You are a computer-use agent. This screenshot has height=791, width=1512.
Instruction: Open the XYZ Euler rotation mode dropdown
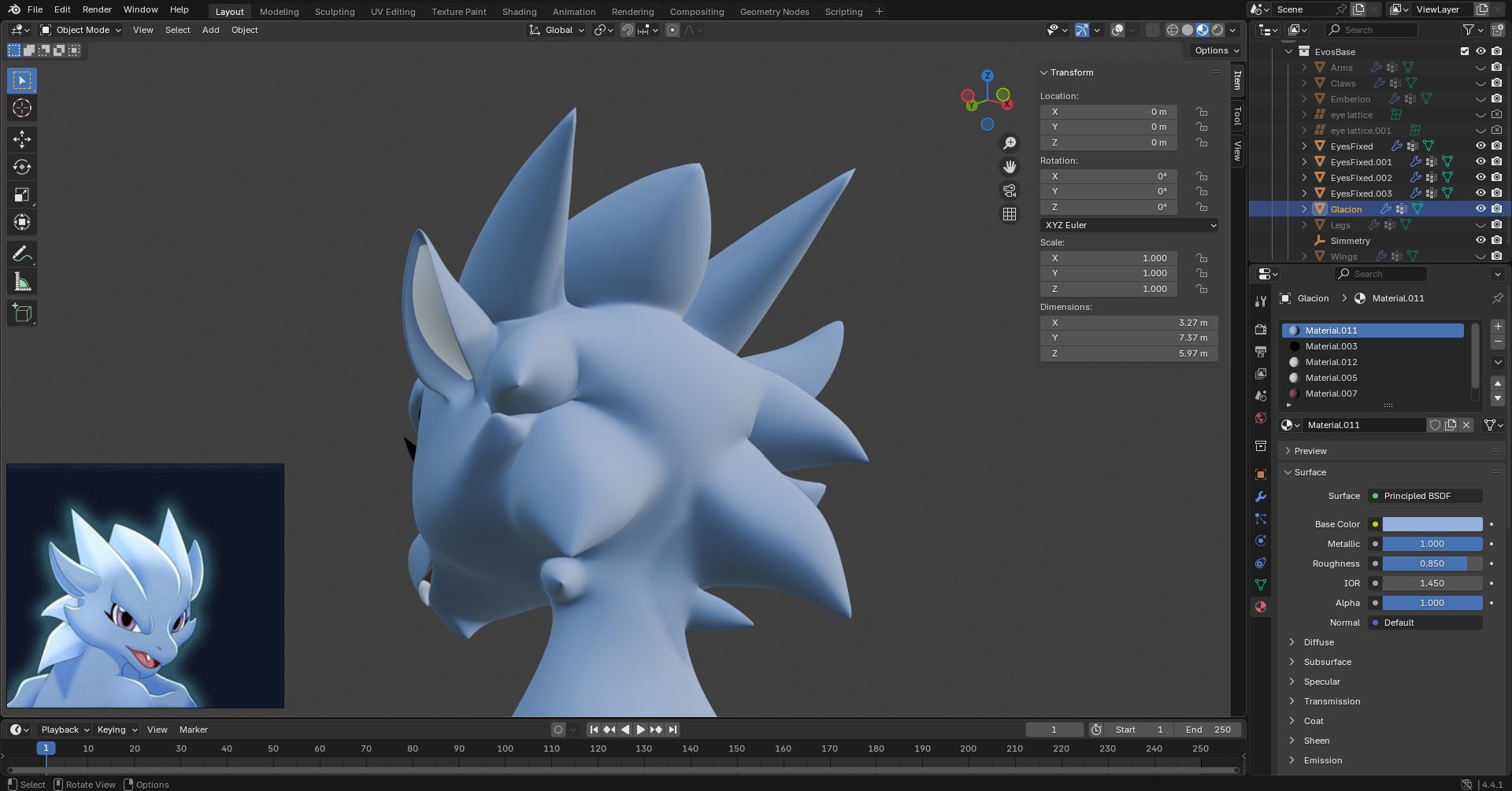[x=1129, y=225]
